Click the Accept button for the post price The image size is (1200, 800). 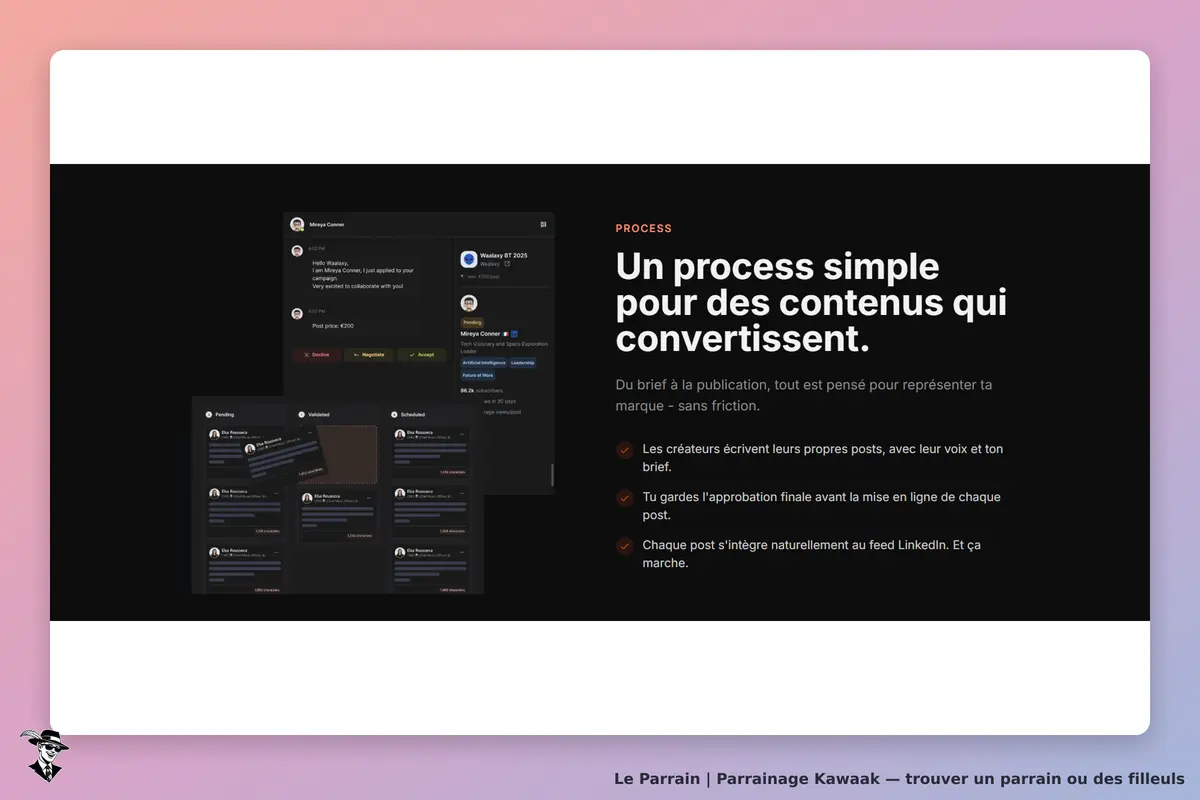click(421, 354)
